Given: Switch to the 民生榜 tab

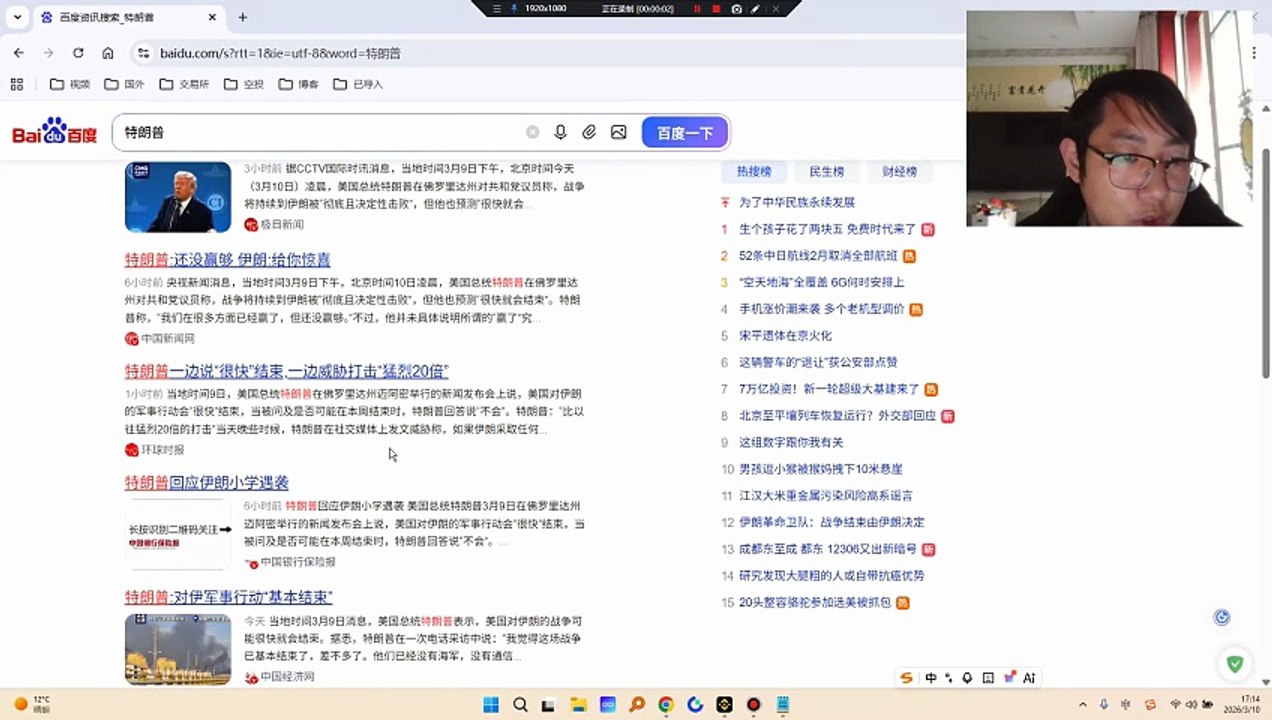Looking at the screenshot, I should tap(827, 172).
